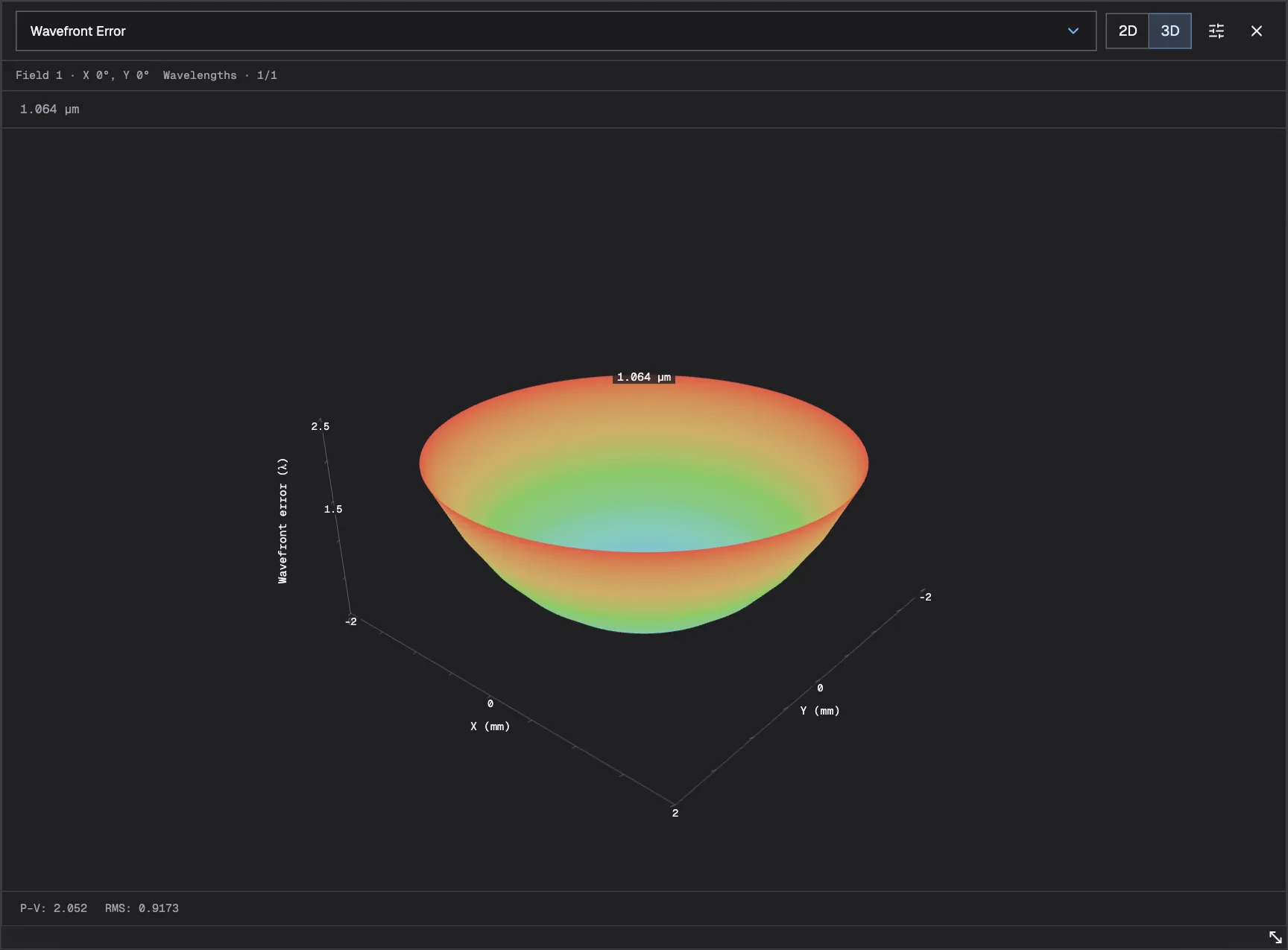Click the Y (mm) axis label
The width and height of the screenshot is (1288, 950).
coord(820,711)
